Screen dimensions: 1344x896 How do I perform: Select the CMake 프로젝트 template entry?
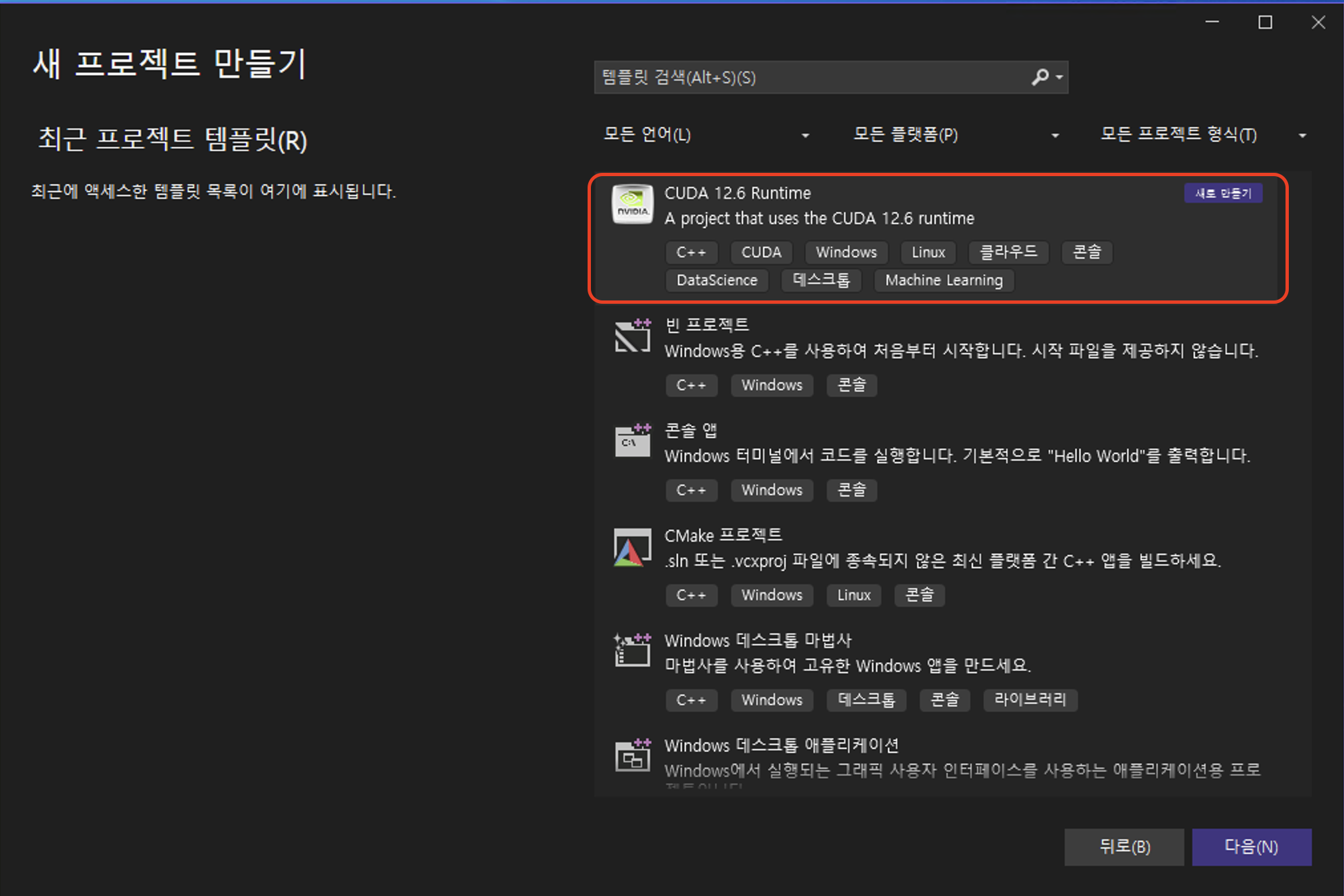(723, 536)
